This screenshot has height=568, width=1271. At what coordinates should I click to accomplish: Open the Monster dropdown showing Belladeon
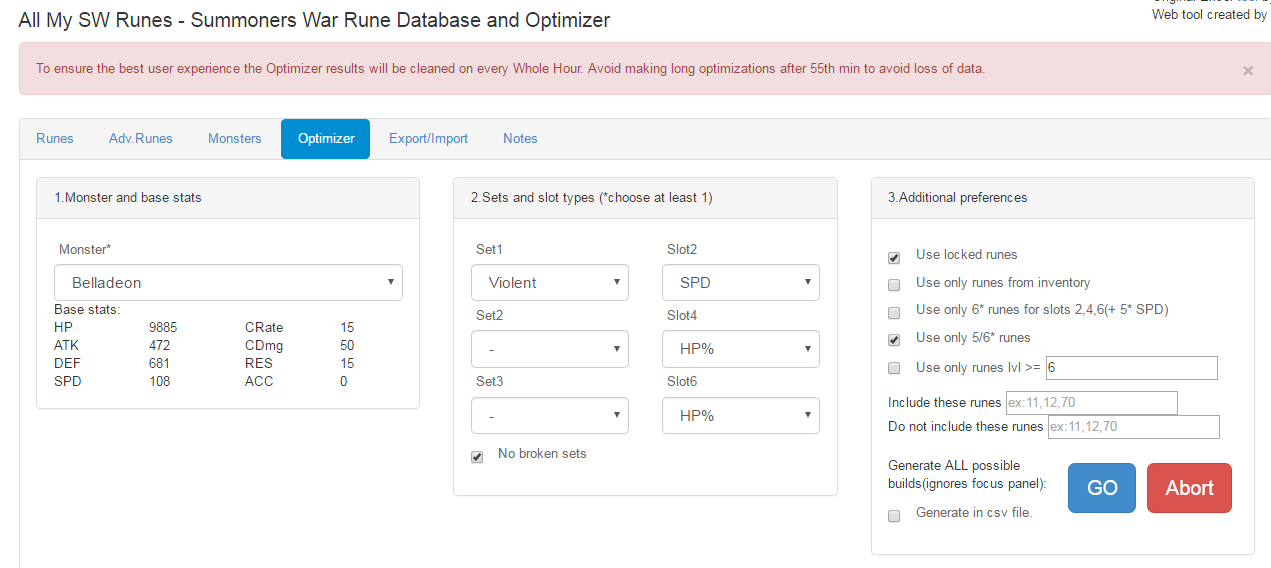click(228, 283)
